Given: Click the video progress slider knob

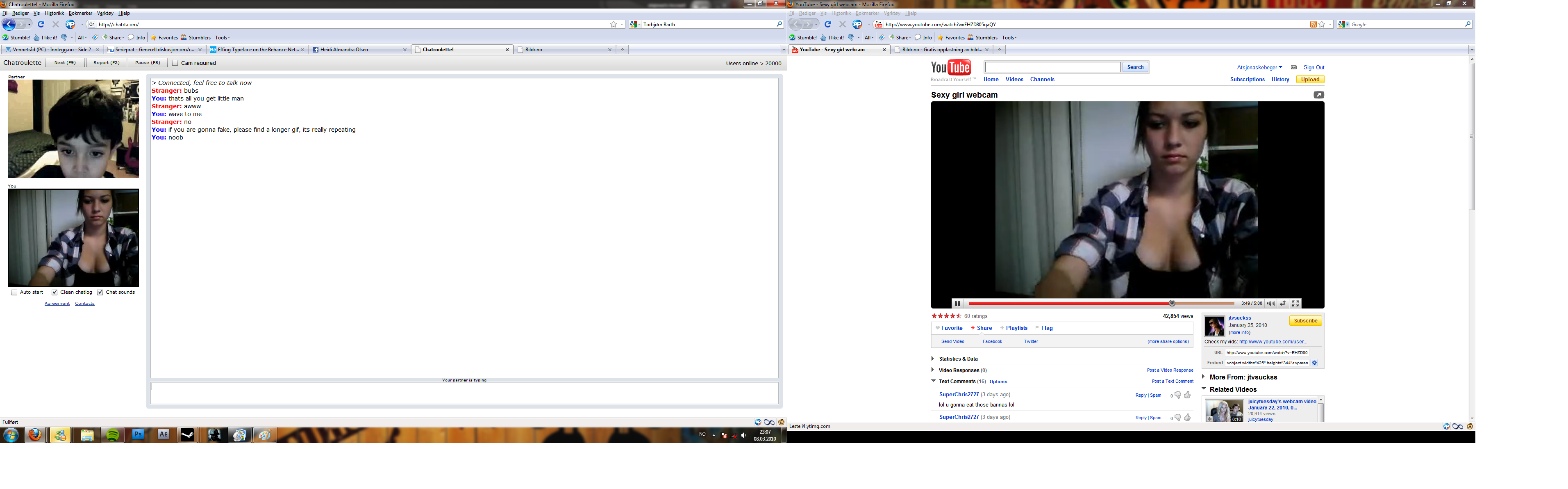Looking at the screenshot, I should [x=1172, y=303].
